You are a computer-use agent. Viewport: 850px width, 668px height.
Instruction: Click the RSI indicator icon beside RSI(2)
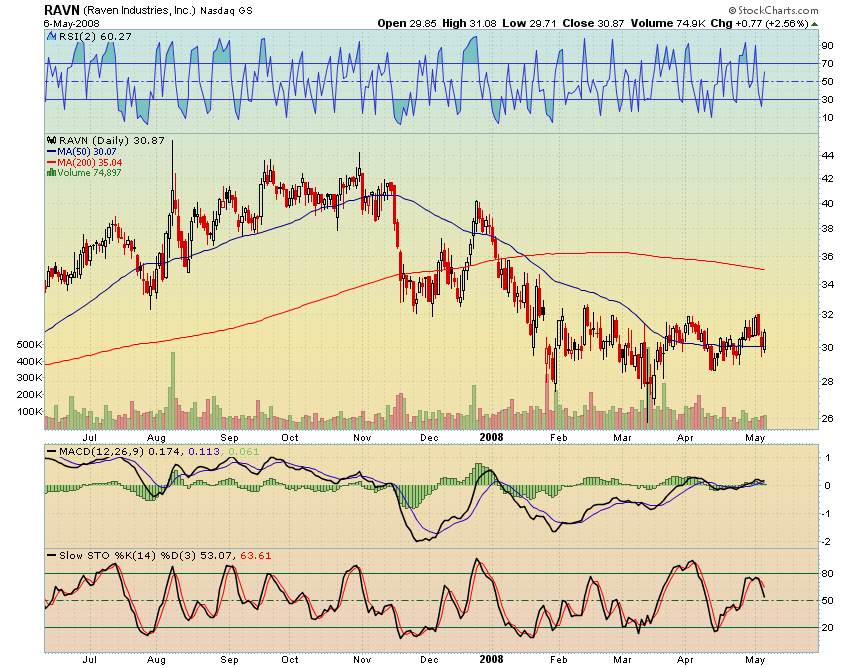[x=51, y=36]
